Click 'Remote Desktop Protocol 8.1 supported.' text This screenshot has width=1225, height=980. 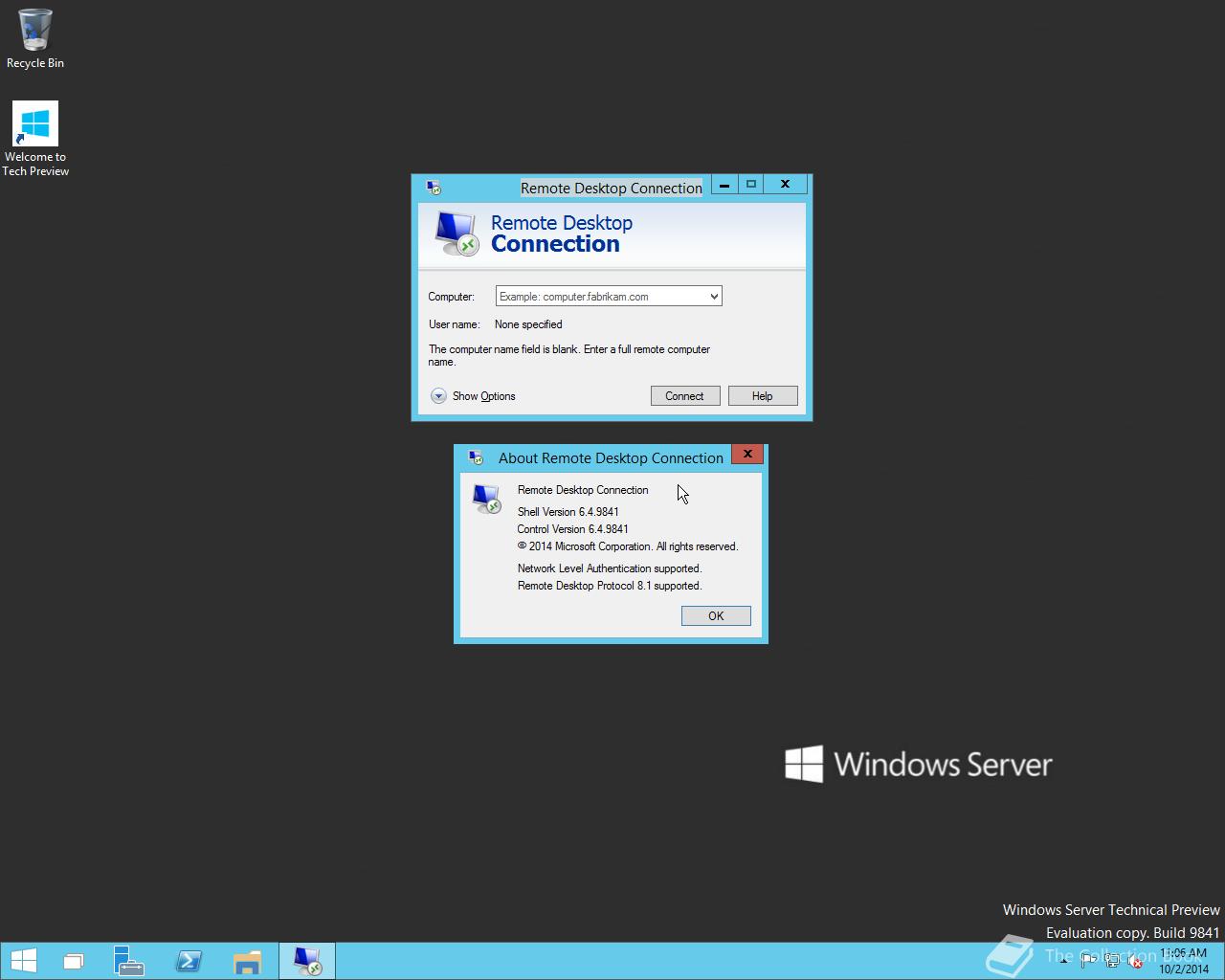610,586
